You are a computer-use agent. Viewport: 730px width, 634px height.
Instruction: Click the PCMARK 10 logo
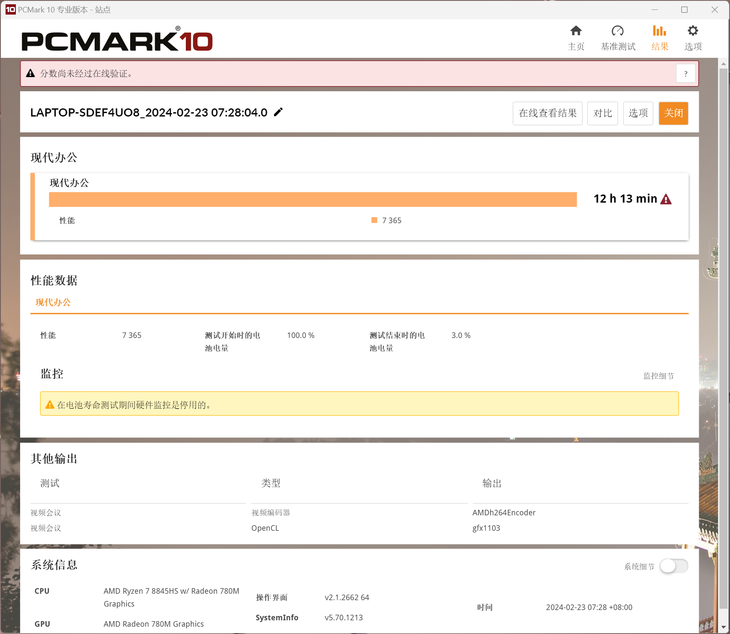tap(117, 40)
